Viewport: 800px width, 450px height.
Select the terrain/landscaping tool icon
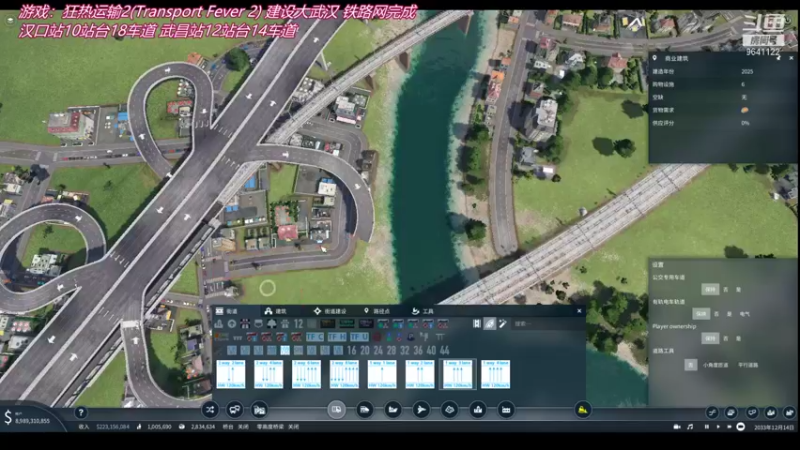point(449,410)
